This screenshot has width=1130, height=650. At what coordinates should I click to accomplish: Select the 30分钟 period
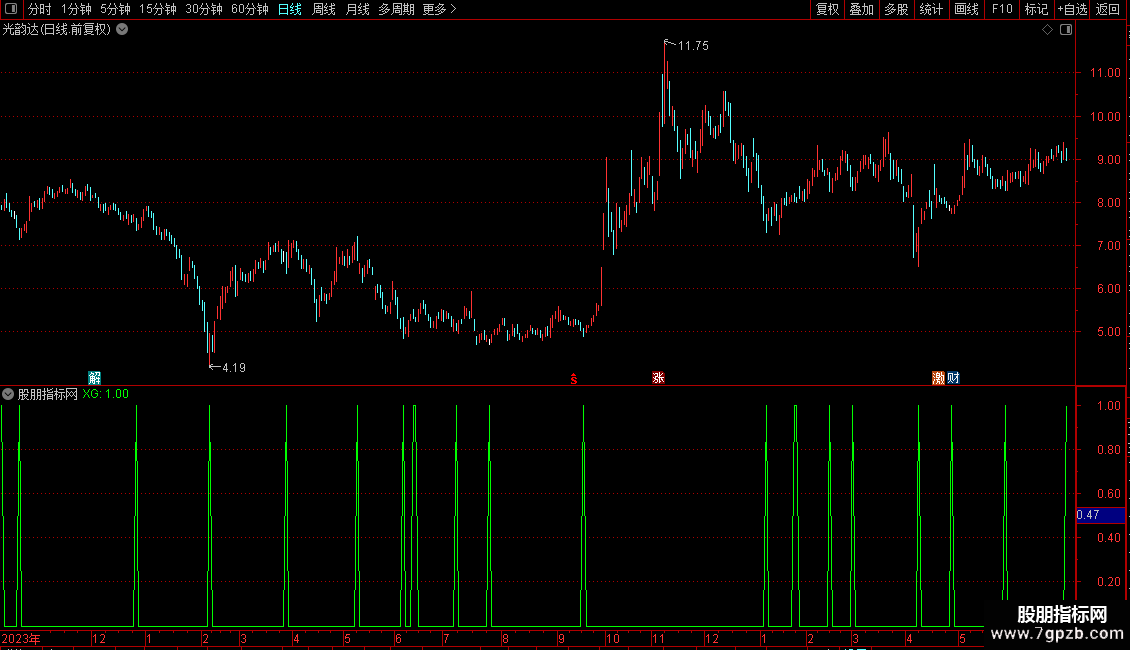coord(204,9)
